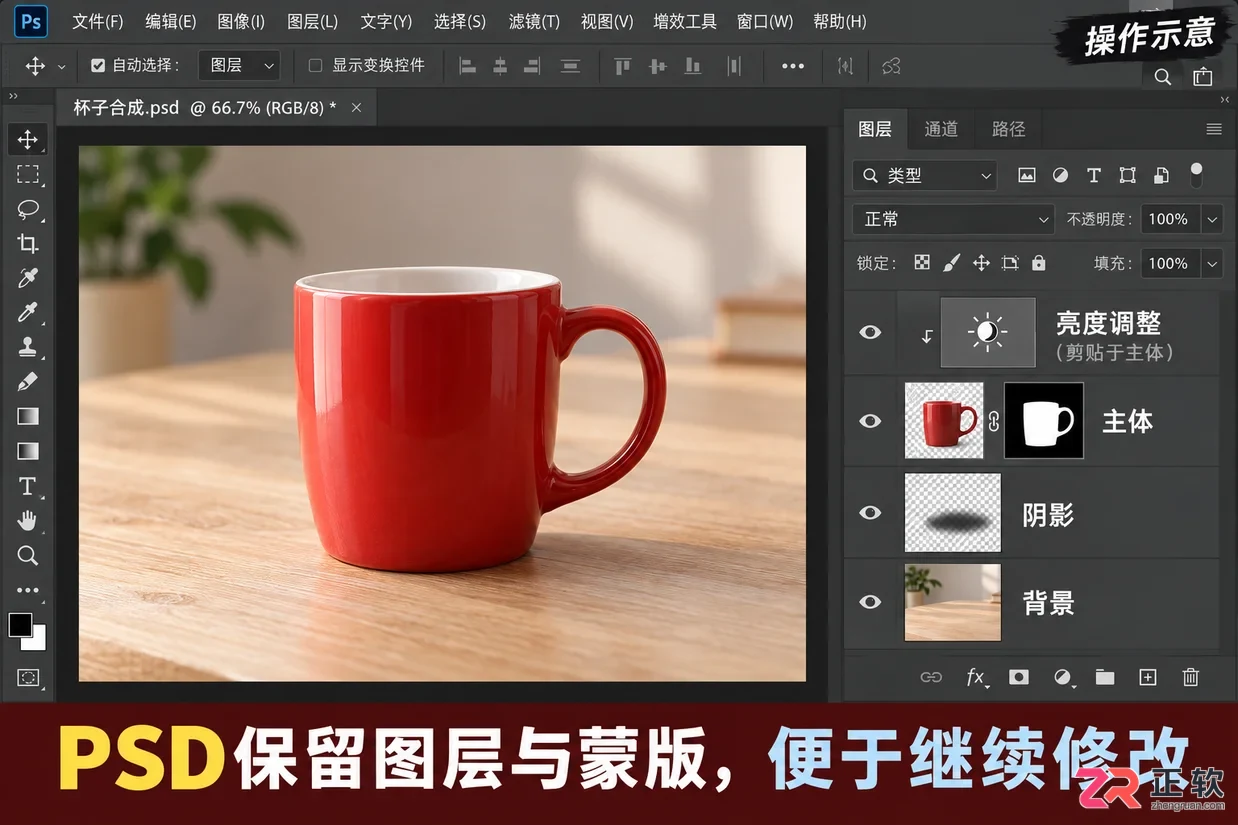Select the Type (T) tool in toolbox

[x=27, y=486]
